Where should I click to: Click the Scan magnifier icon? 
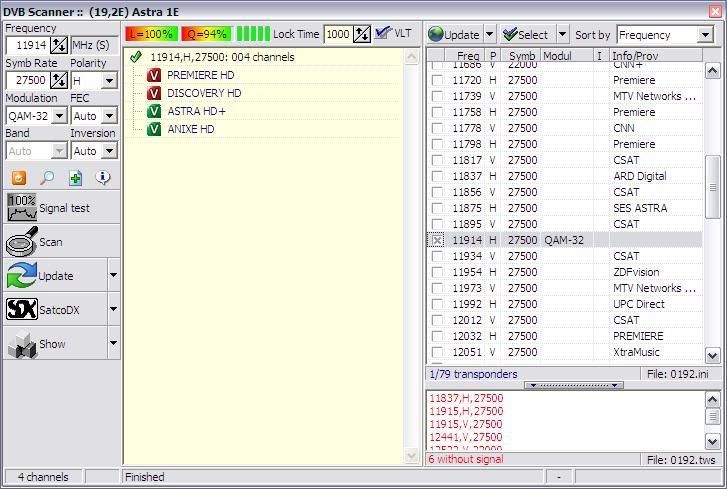pyautogui.click(x=22, y=241)
